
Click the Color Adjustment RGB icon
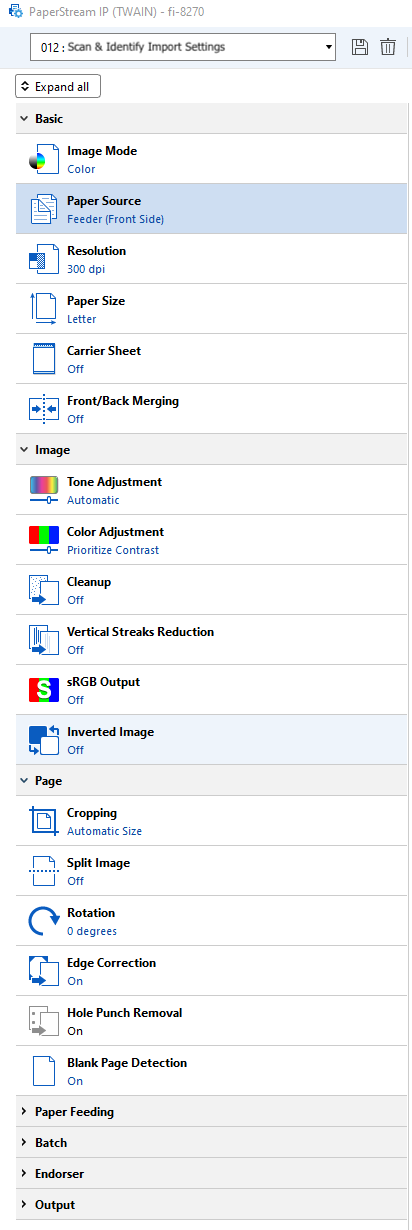pyautogui.click(x=43, y=540)
